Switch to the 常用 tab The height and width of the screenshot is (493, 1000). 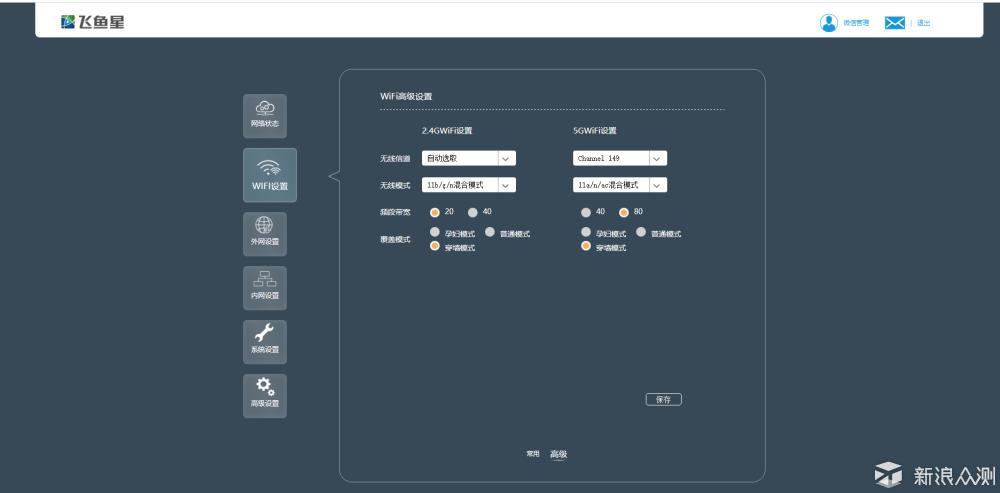point(533,454)
